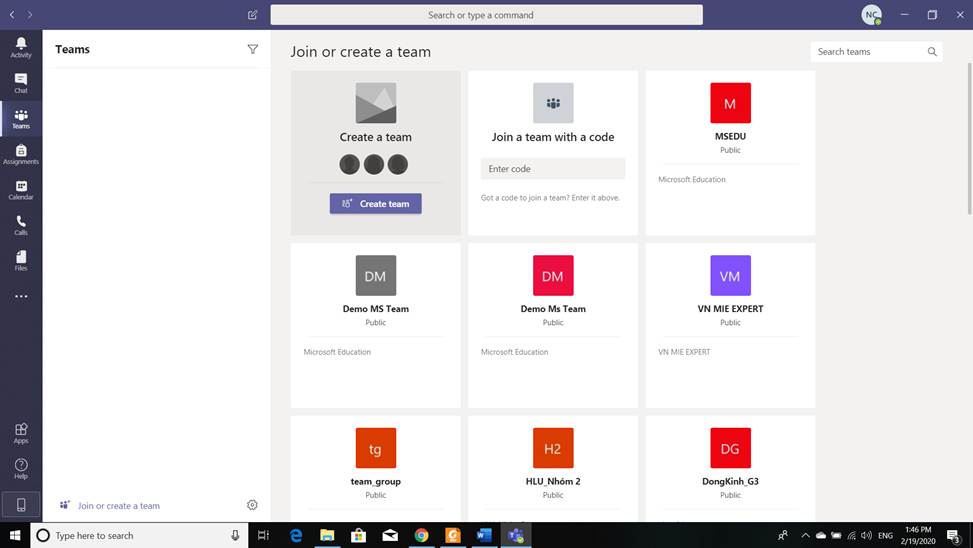Click the Create team button

(375, 203)
